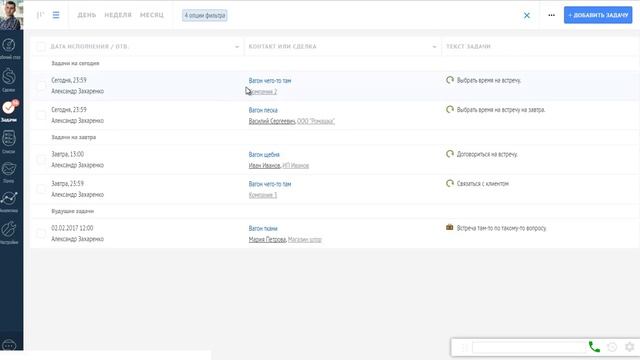Click recurring icon beside 'Выбрать время на встречу на завтра.'

tap(450, 109)
